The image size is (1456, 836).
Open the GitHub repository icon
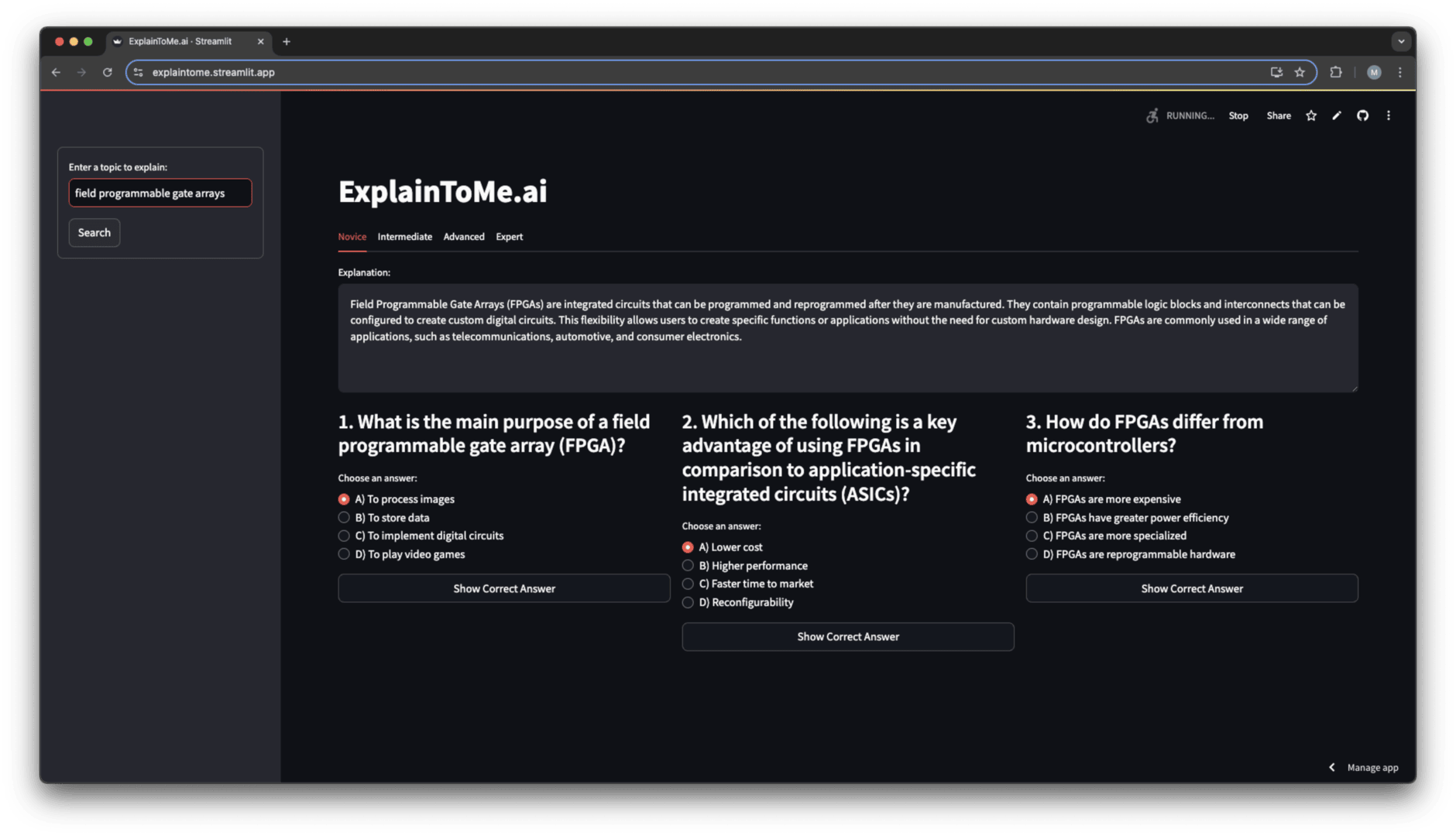[1362, 115]
